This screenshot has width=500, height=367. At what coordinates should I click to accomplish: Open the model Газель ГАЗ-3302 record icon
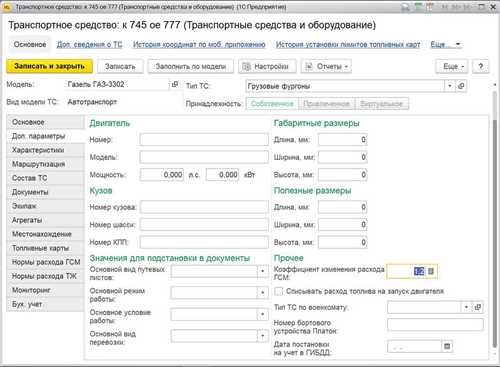tap(175, 85)
